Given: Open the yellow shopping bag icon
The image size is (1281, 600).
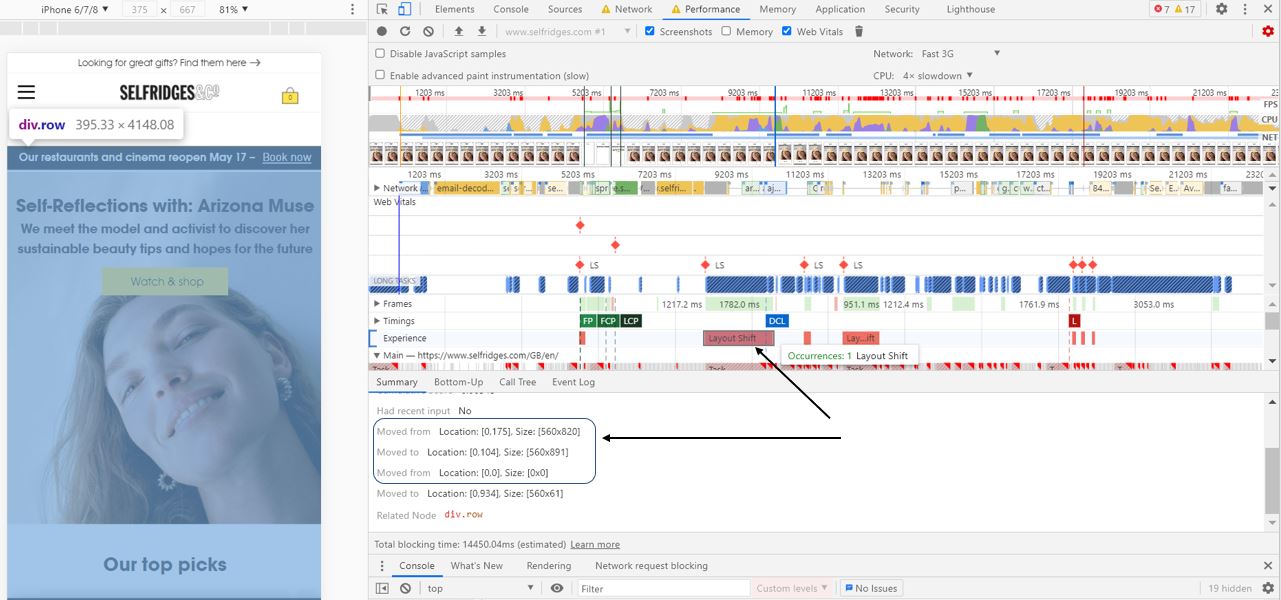Looking at the screenshot, I should [x=290, y=96].
